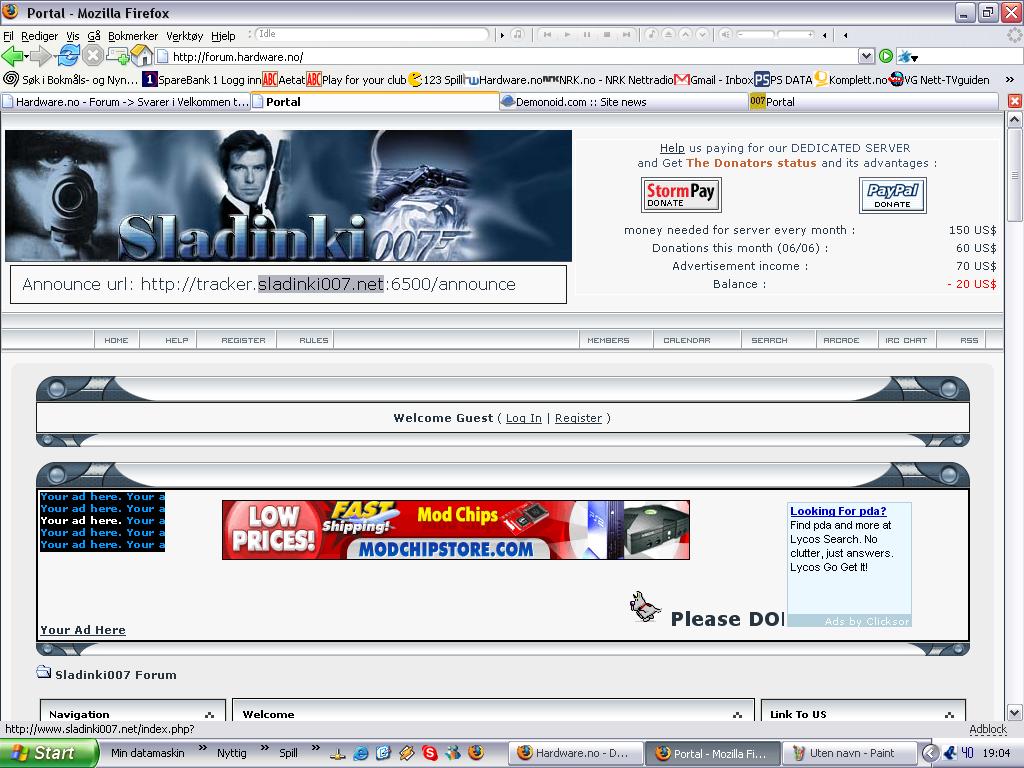The image size is (1024, 768).
Task: Open IRC CHAT in the site nav bar
Action: 906,340
